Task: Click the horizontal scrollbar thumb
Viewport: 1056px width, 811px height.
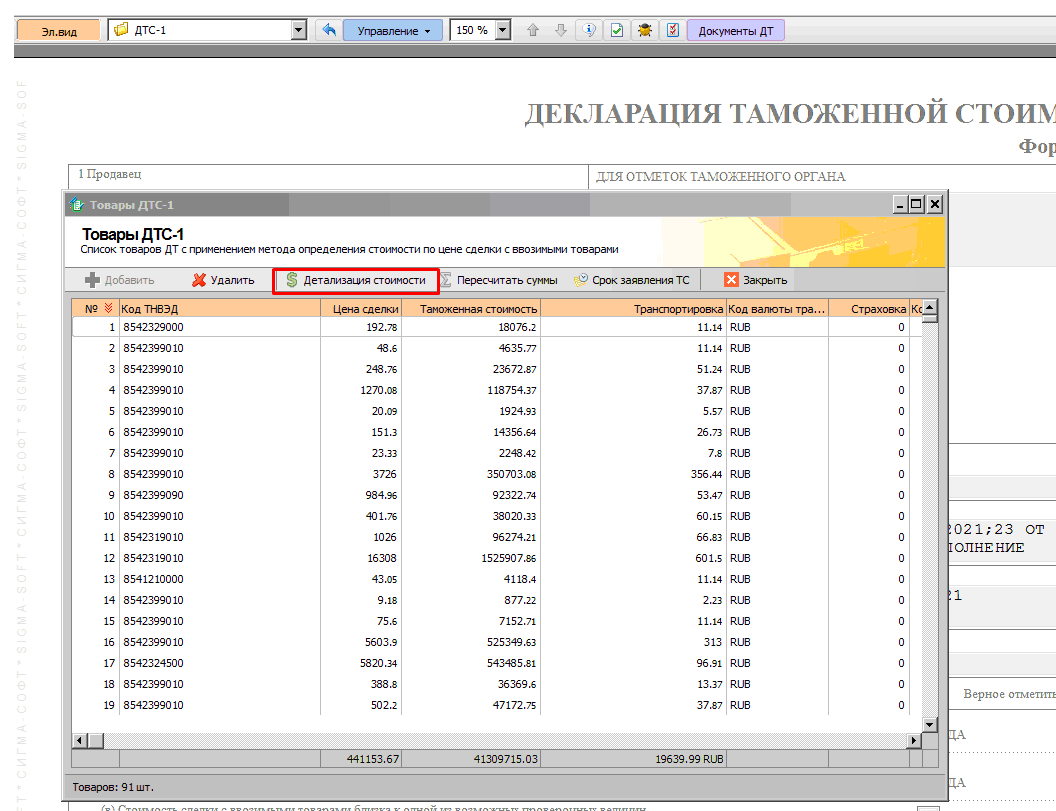Action: (x=96, y=740)
